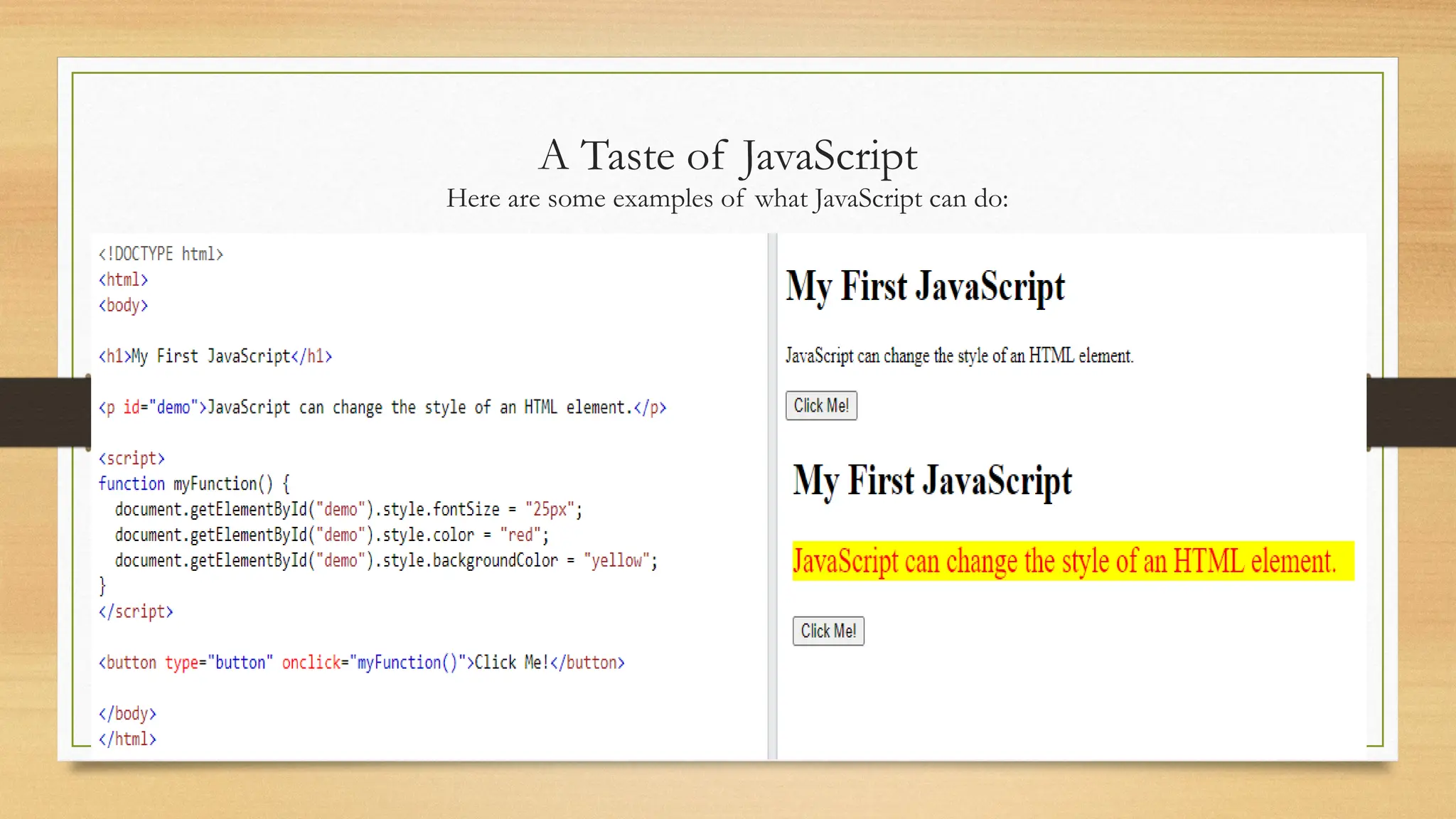The image size is (1456, 819).
Task: Click the style.color = "red" code line
Action: pos(332,535)
